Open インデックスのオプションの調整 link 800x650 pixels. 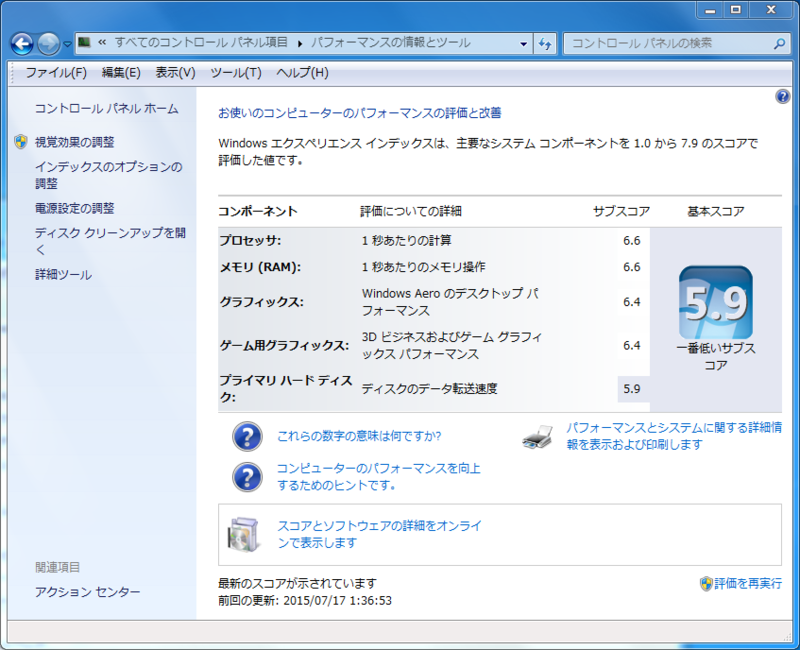(108, 175)
